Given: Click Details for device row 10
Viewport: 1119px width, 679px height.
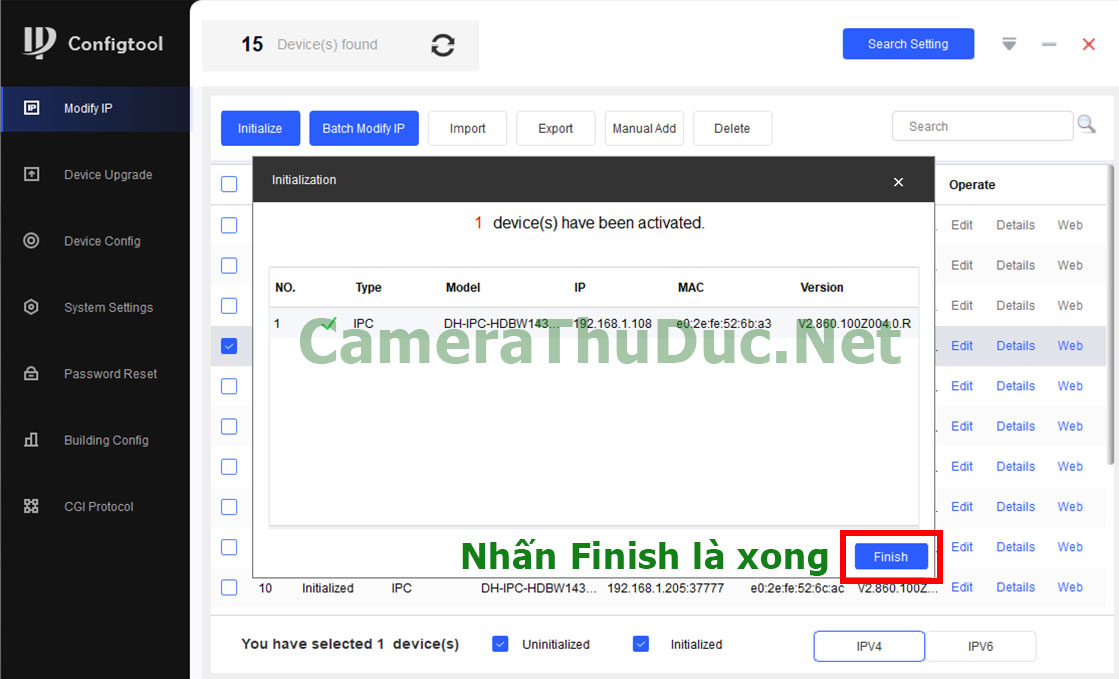Looking at the screenshot, I should (1015, 588).
